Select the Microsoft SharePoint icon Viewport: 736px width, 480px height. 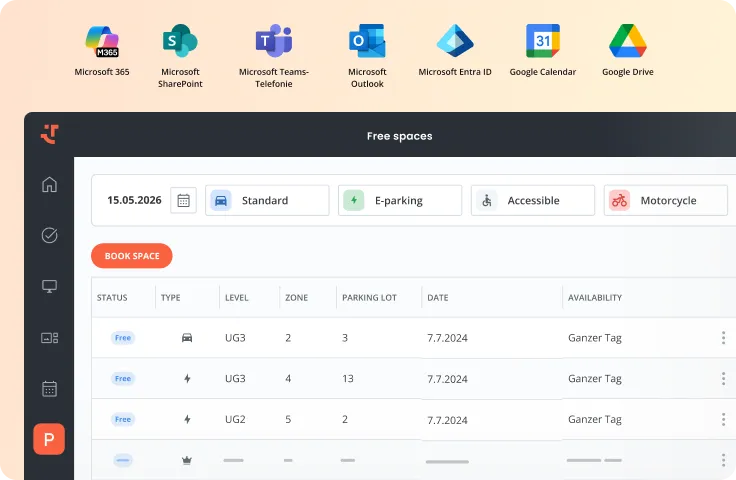coord(180,41)
